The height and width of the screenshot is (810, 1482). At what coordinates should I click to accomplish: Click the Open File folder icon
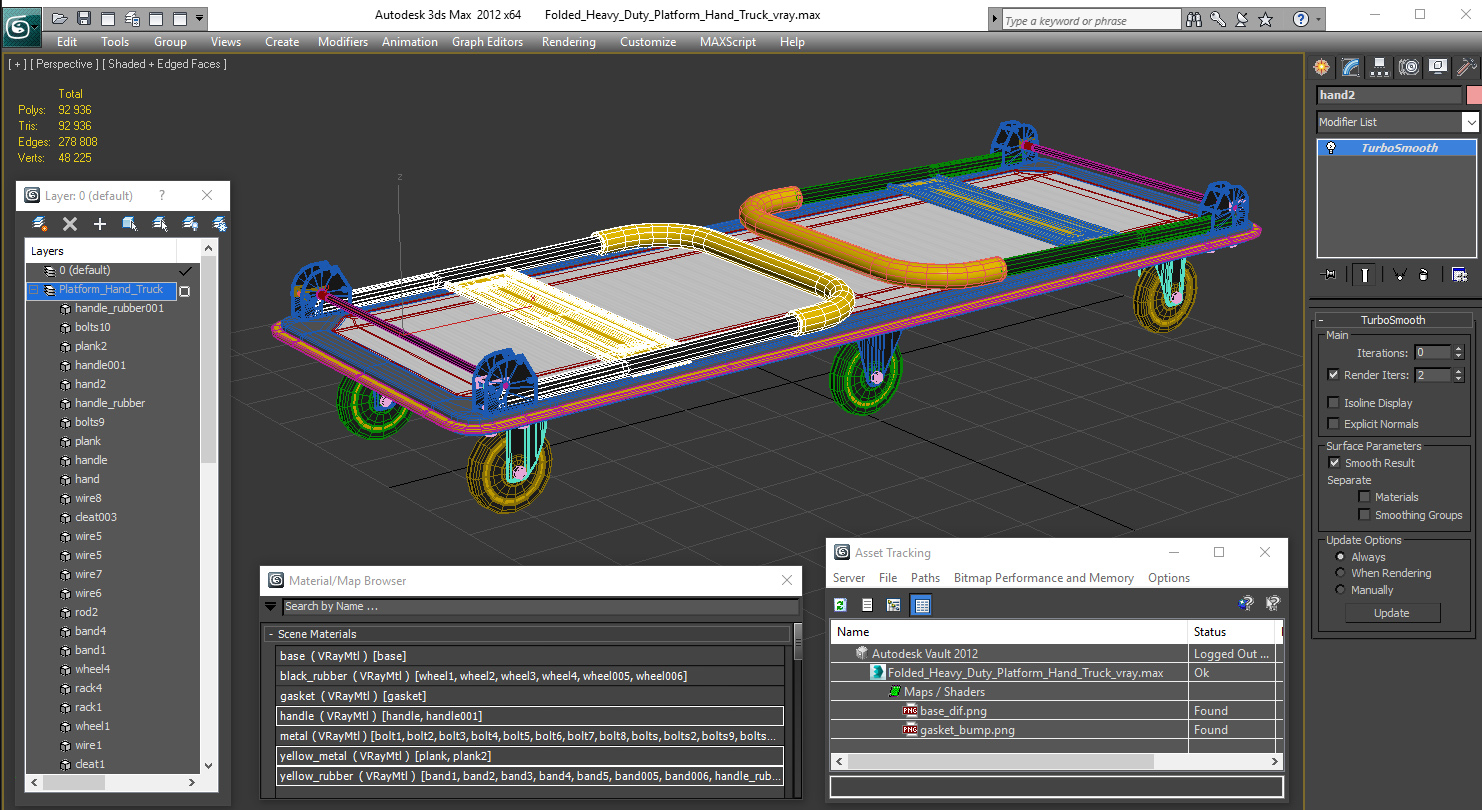point(60,18)
